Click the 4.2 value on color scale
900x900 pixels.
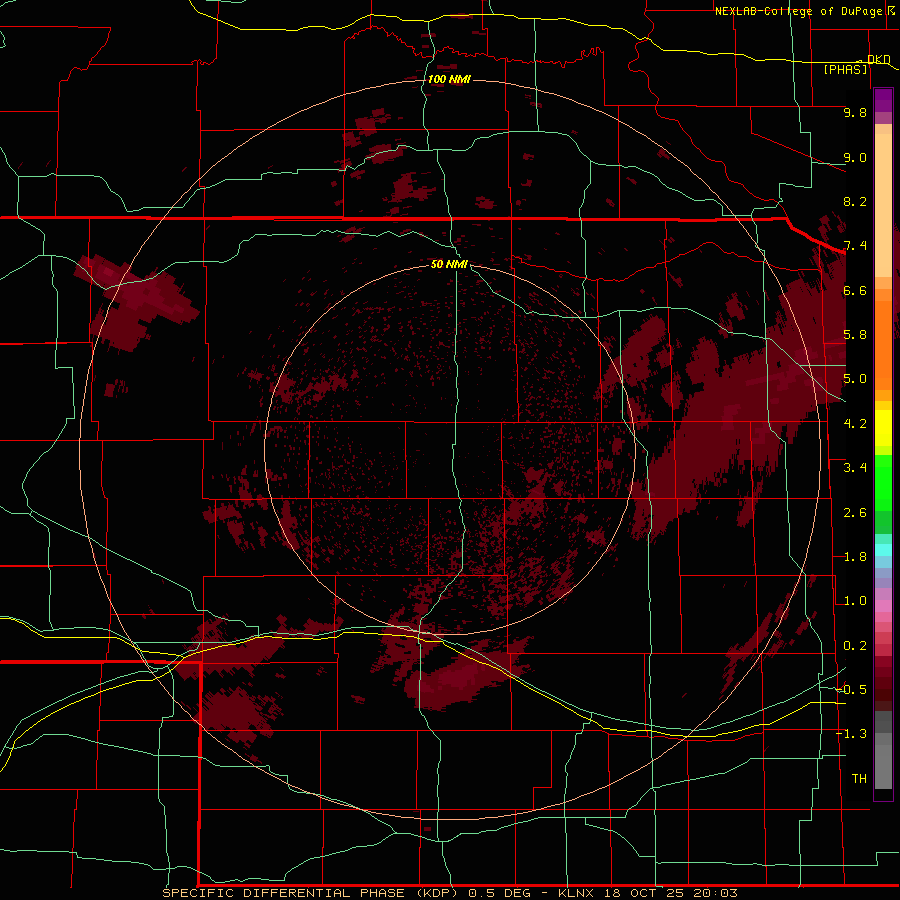[x=855, y=424]
